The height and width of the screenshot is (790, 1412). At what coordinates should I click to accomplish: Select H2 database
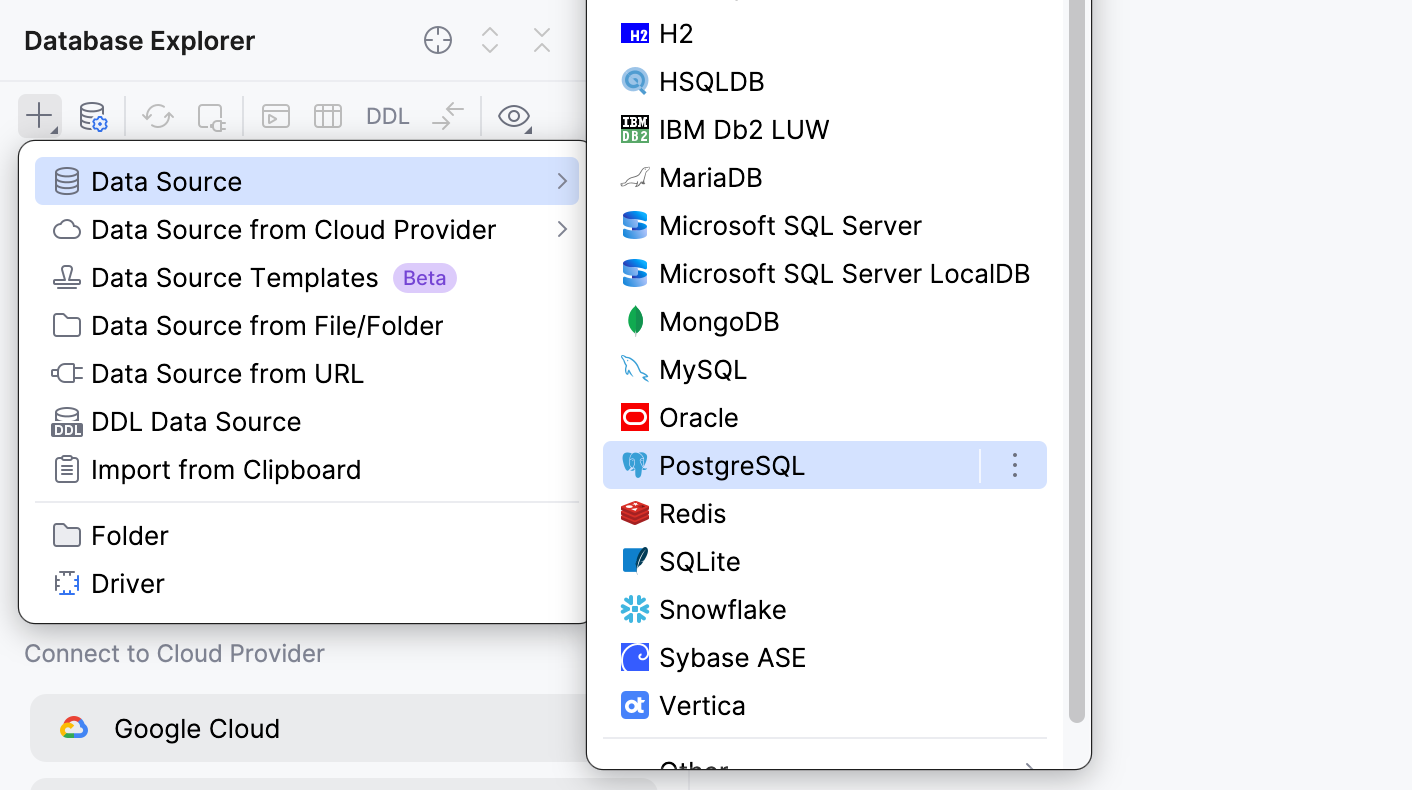[825, 33]
